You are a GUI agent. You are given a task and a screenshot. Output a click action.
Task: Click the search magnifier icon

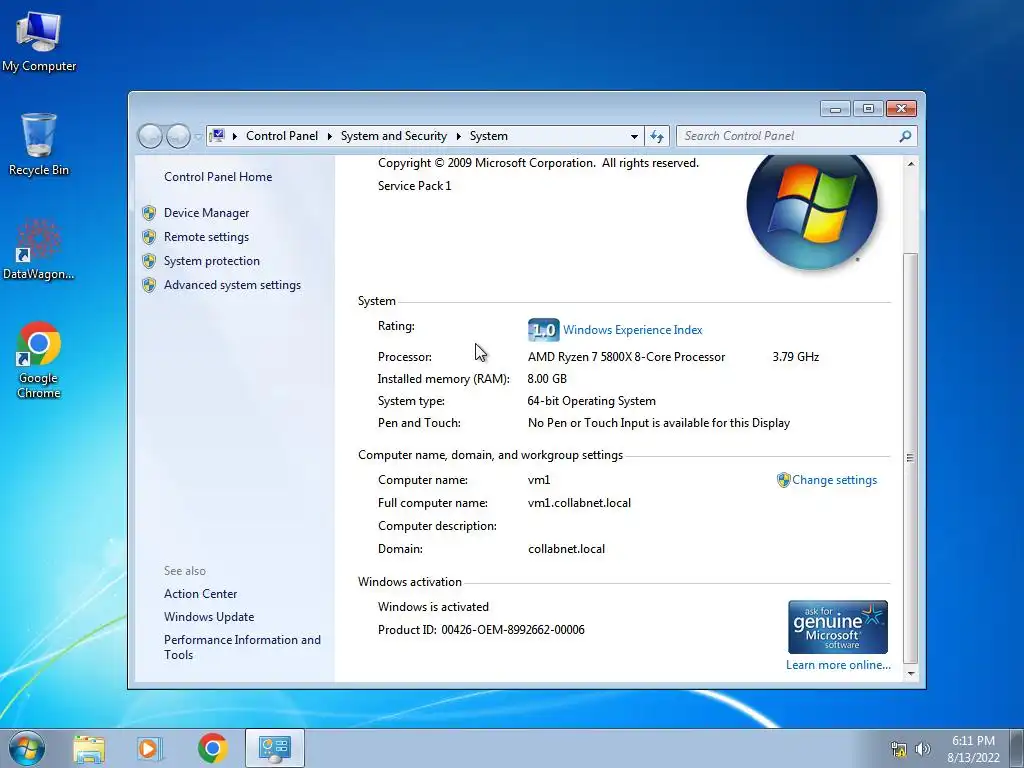(x=904, y=136)
